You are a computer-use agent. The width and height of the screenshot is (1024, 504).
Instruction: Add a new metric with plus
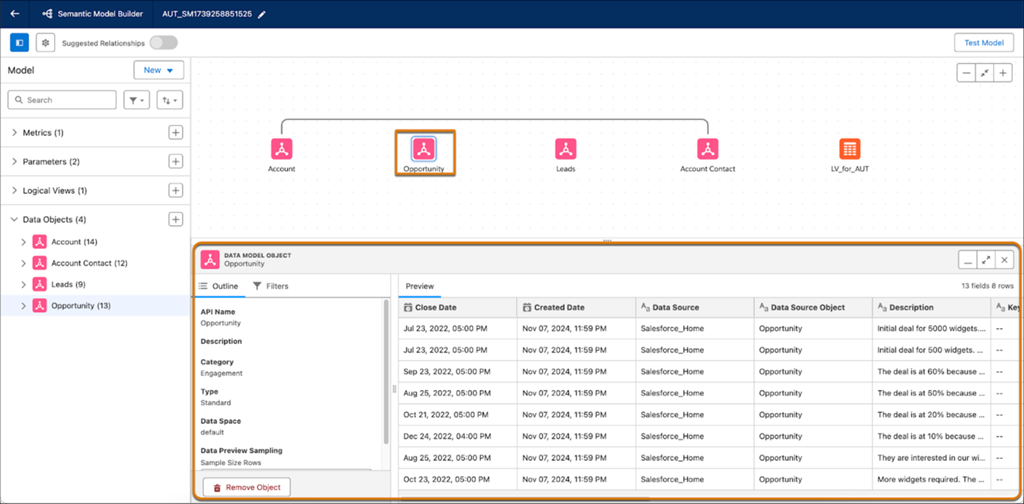175,133
